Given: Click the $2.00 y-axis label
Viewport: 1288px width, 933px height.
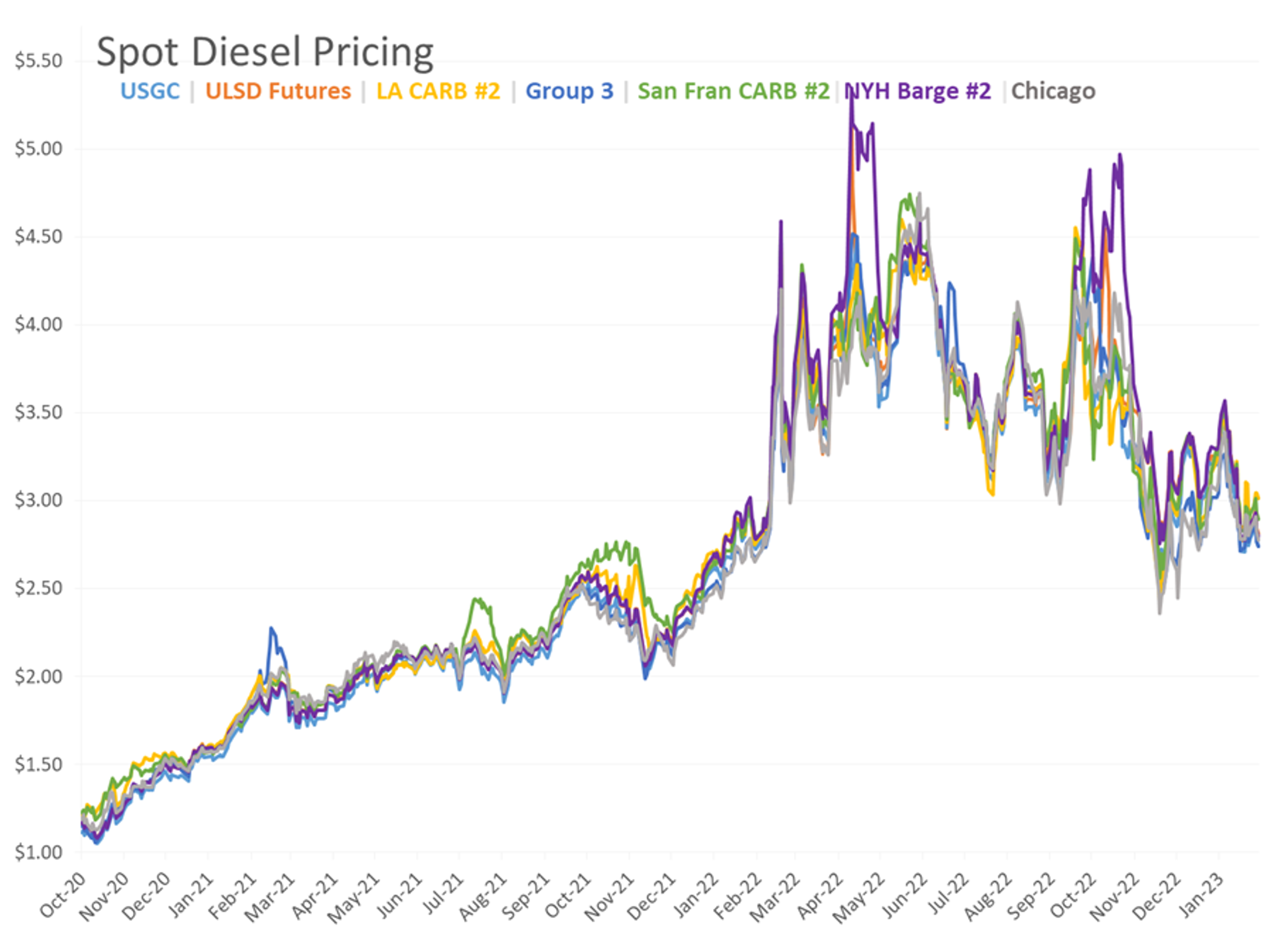Looking at the screenshot, I should pos(39,676).
